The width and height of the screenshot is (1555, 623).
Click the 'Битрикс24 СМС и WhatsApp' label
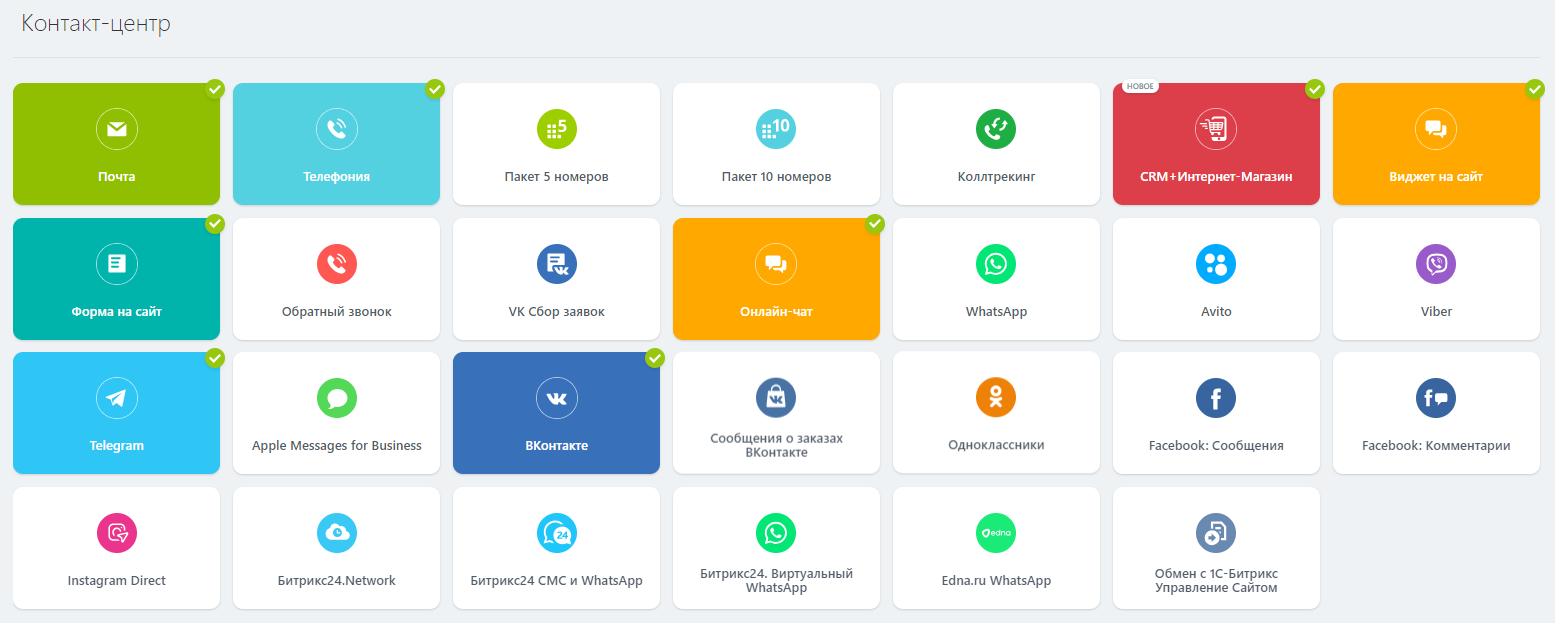[x=556, y=581]
